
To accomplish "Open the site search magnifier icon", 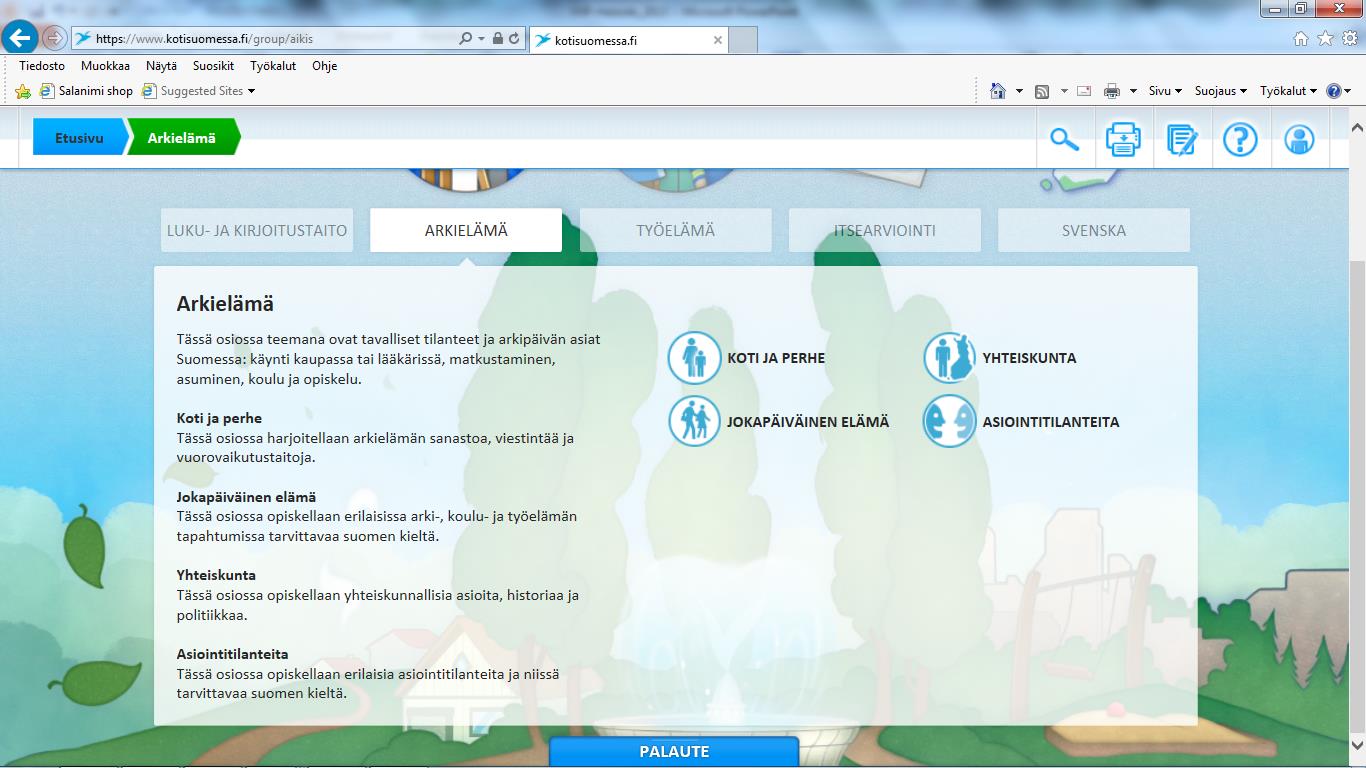I will tap(1065, 139).
